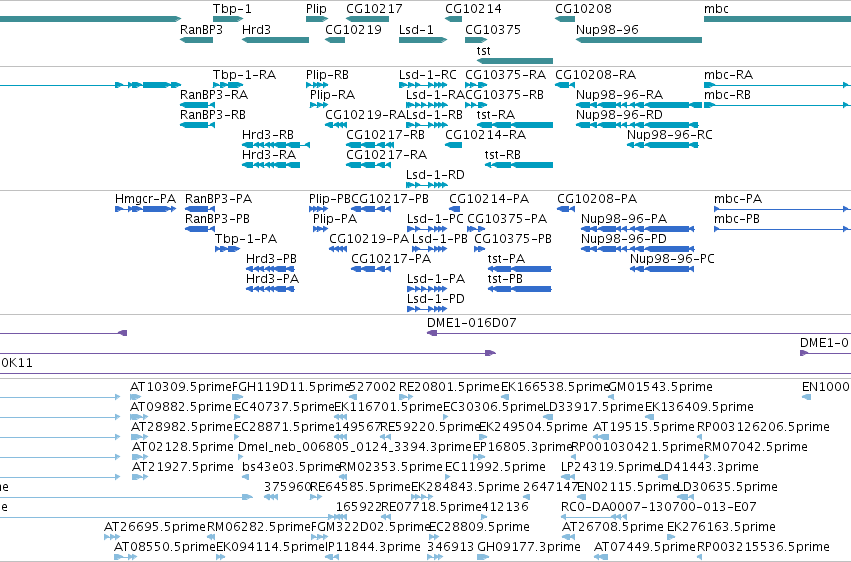
Task: Click the CG10217 gene label
Action: [374, 9]
